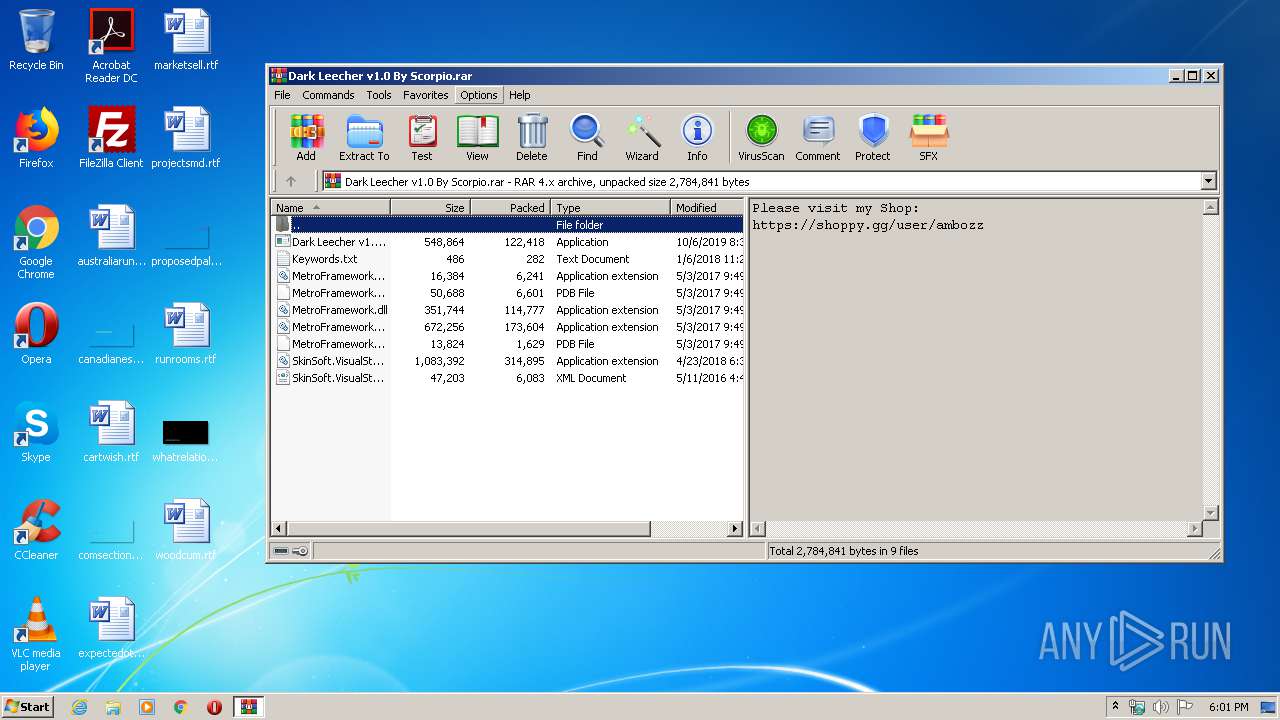Go up one folder using the arrow button

click(x=291, y=181)
